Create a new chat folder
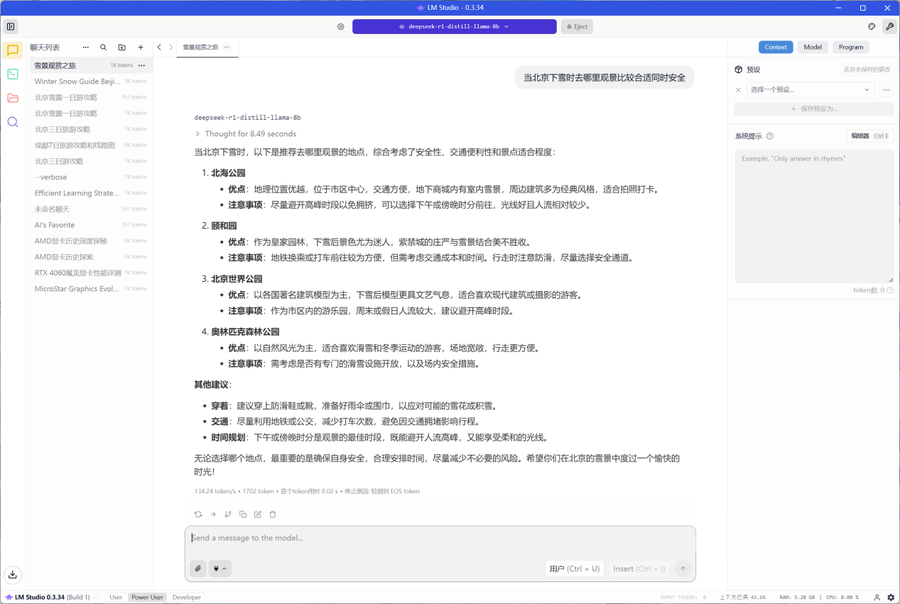Image resolution: width=900 pixels, height=604 pixels. click(122, 47)
